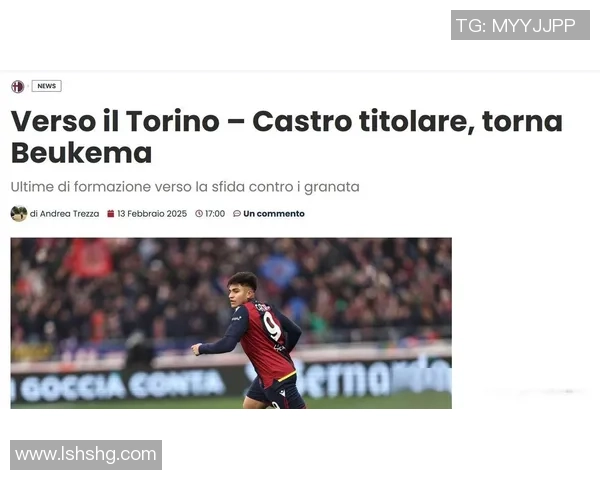Click the player's face in the photo
This screenshot has height=480, width=600.
[x=239, y=294]
